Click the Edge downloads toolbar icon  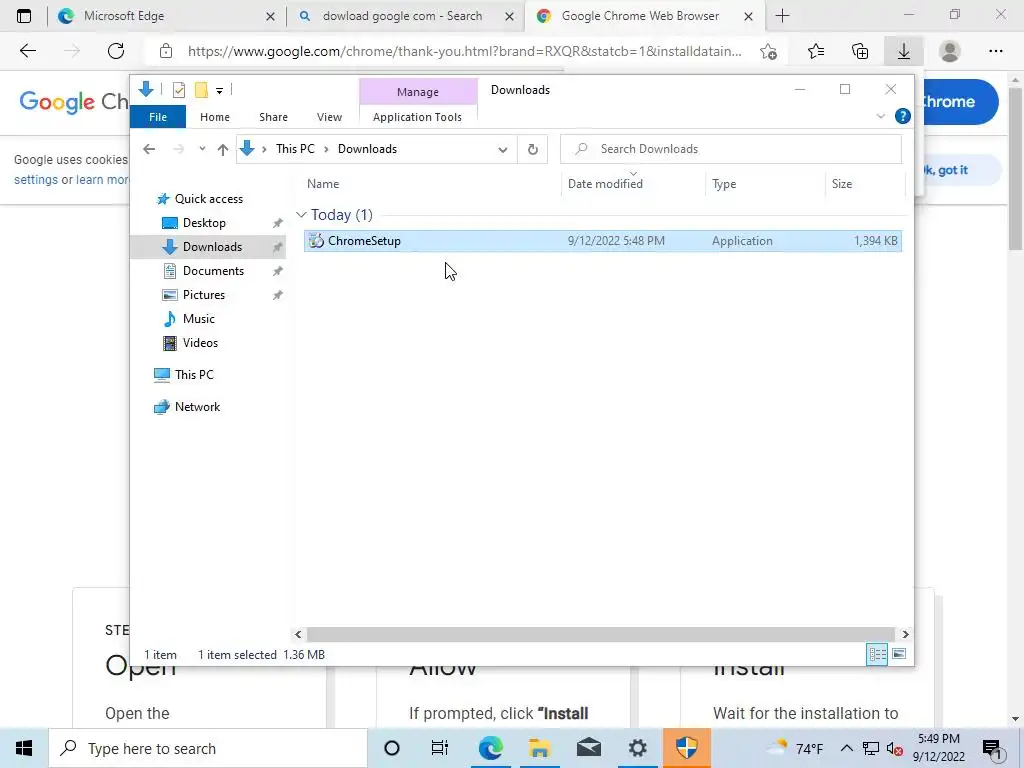click(x=903, y=51)
